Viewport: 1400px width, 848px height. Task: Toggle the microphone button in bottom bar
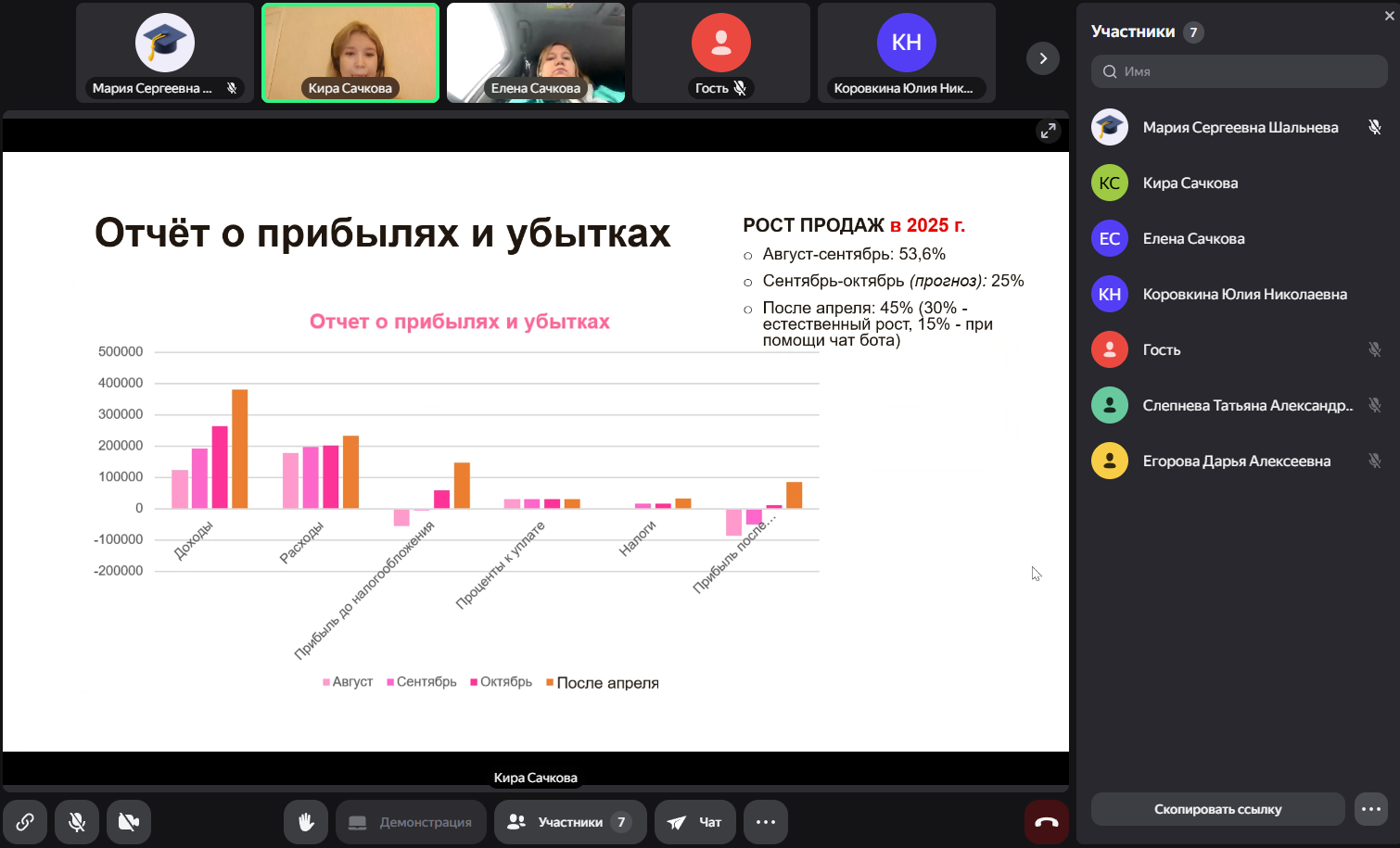click(77, 822)
